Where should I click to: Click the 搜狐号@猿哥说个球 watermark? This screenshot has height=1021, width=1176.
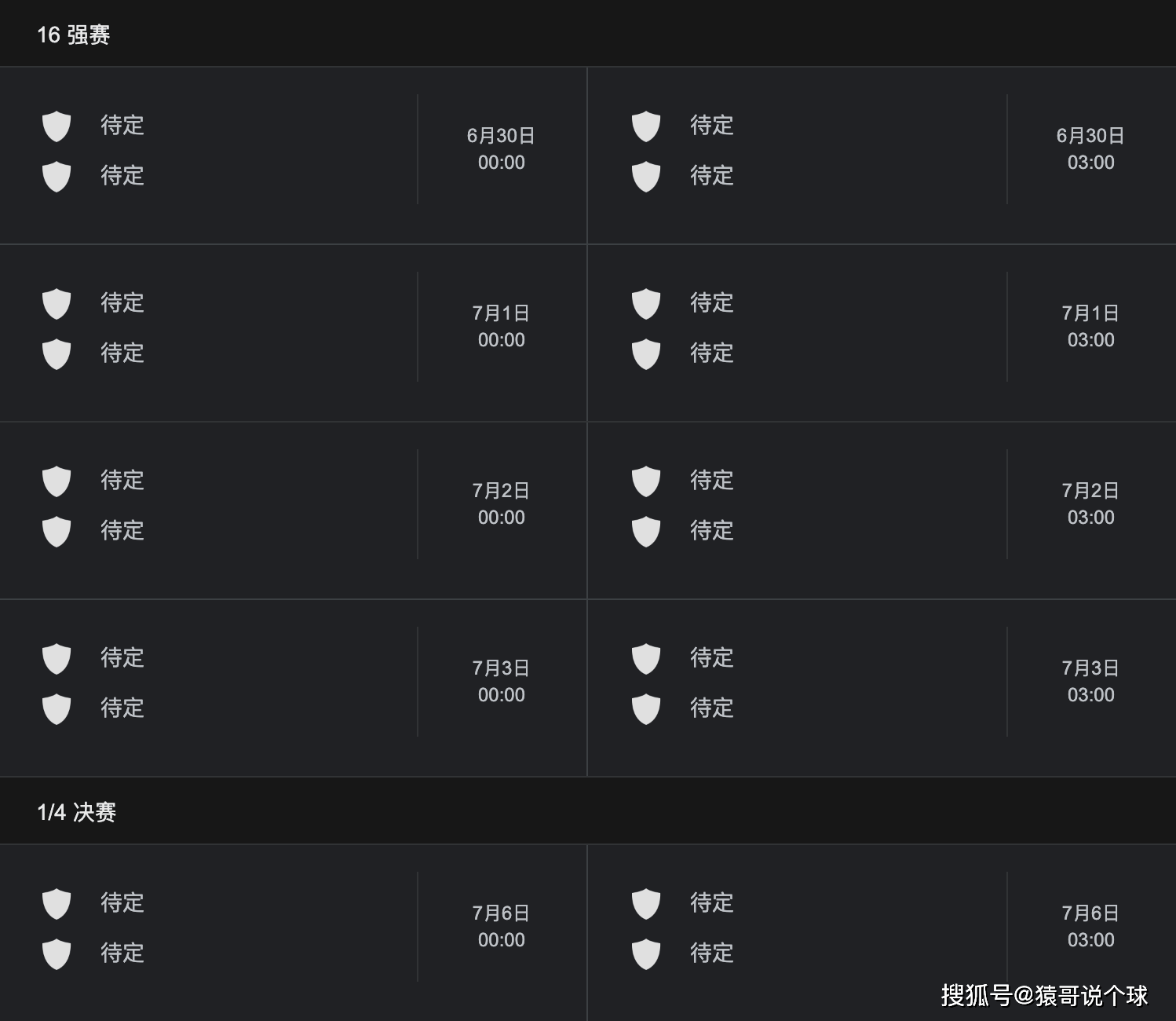[x=1044, y=995]
